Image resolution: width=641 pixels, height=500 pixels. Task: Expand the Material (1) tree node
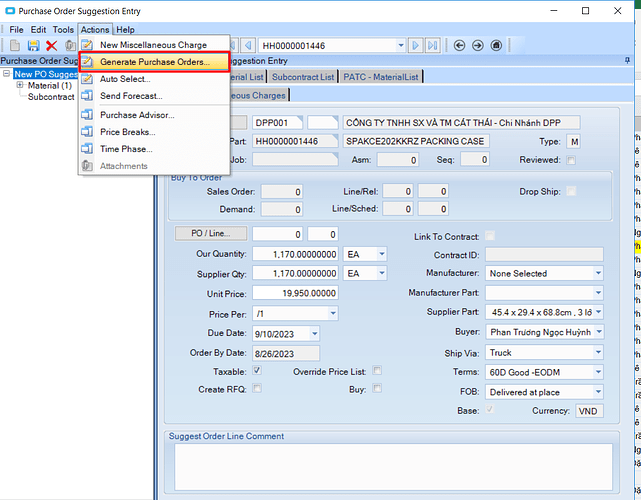pos(20,85)
